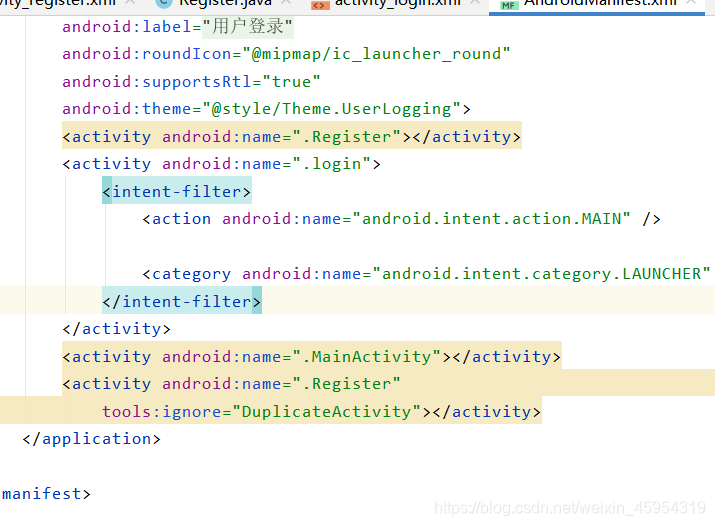Click the "android.intent.category.LAUNCHER" category line
Image resolution: width=715 pixels, height=526 pixels.
pyautogui.click(x=426, y=274)
